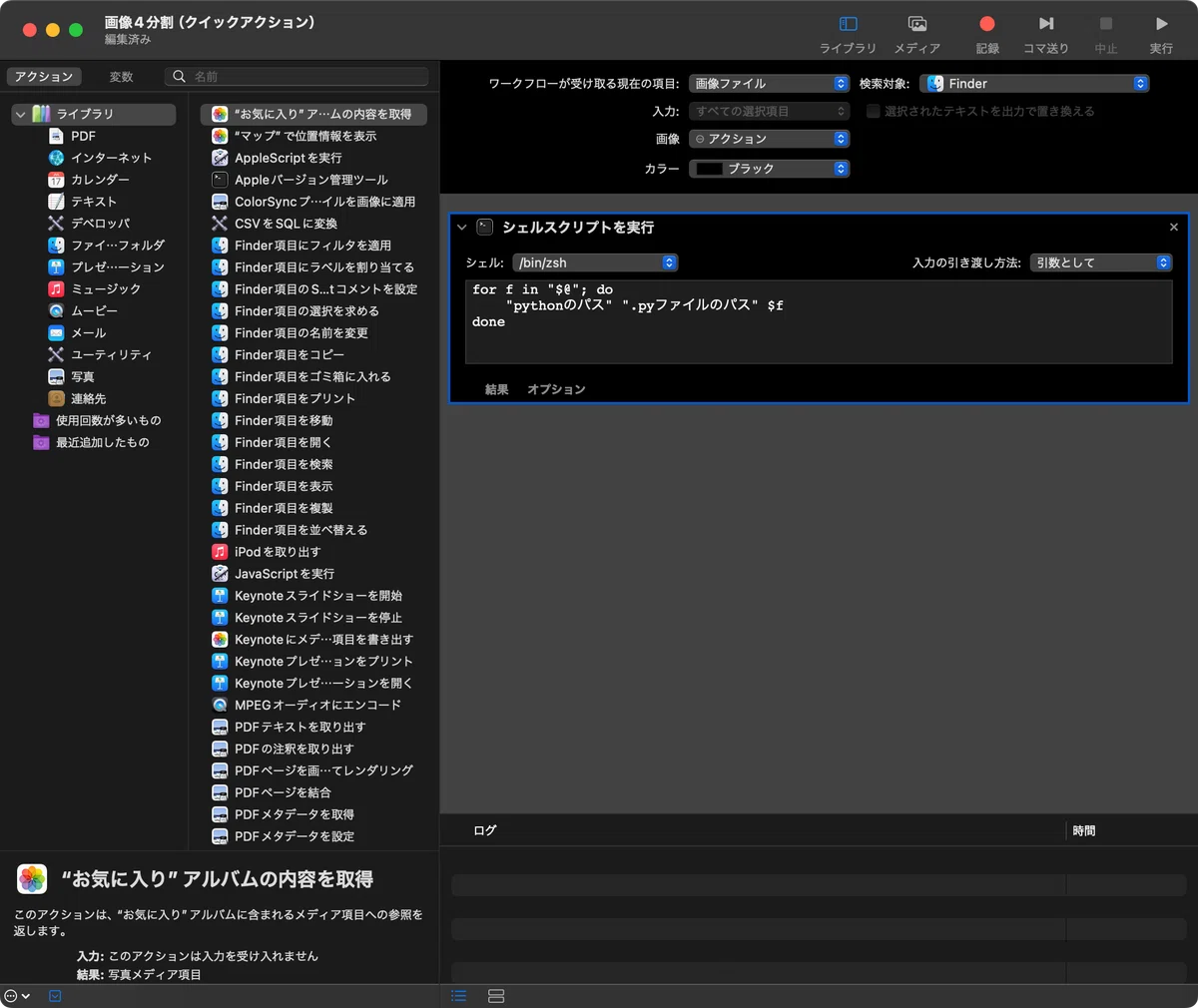
Task: Click the 中止 stop toolbar icon
Action: pyautogui.click(x=1106, y=24)
